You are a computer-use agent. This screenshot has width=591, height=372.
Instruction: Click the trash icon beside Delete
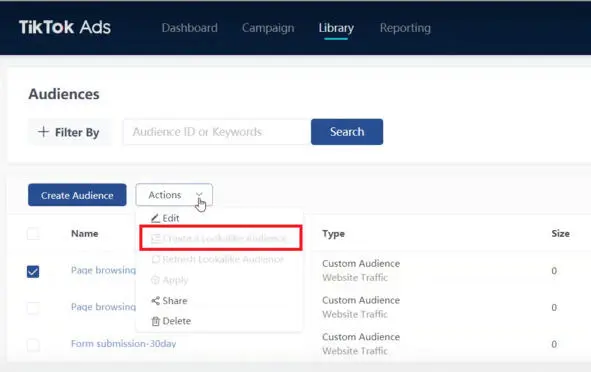155,321
